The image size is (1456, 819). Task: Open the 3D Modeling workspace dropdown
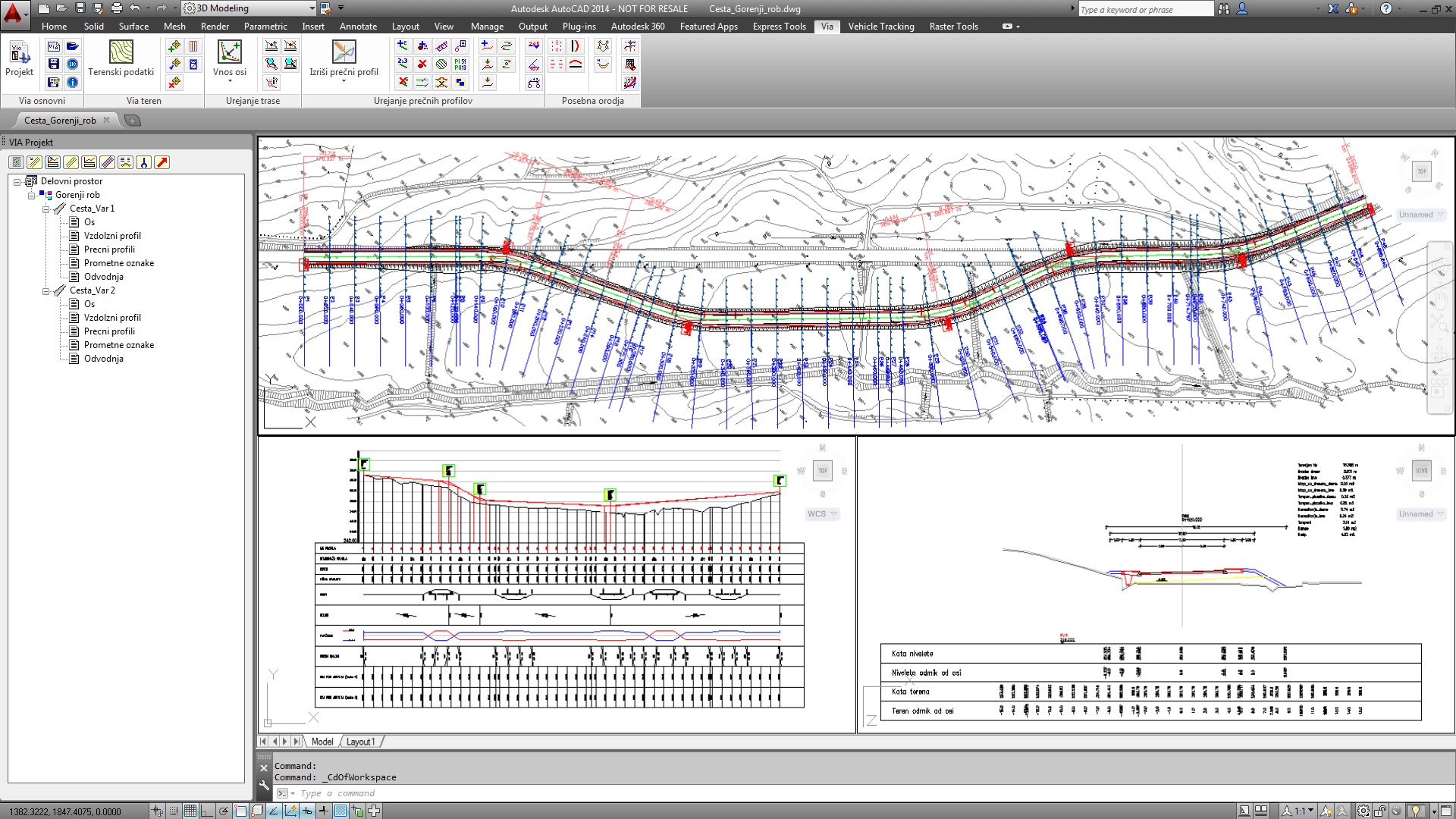pos(312,8)
